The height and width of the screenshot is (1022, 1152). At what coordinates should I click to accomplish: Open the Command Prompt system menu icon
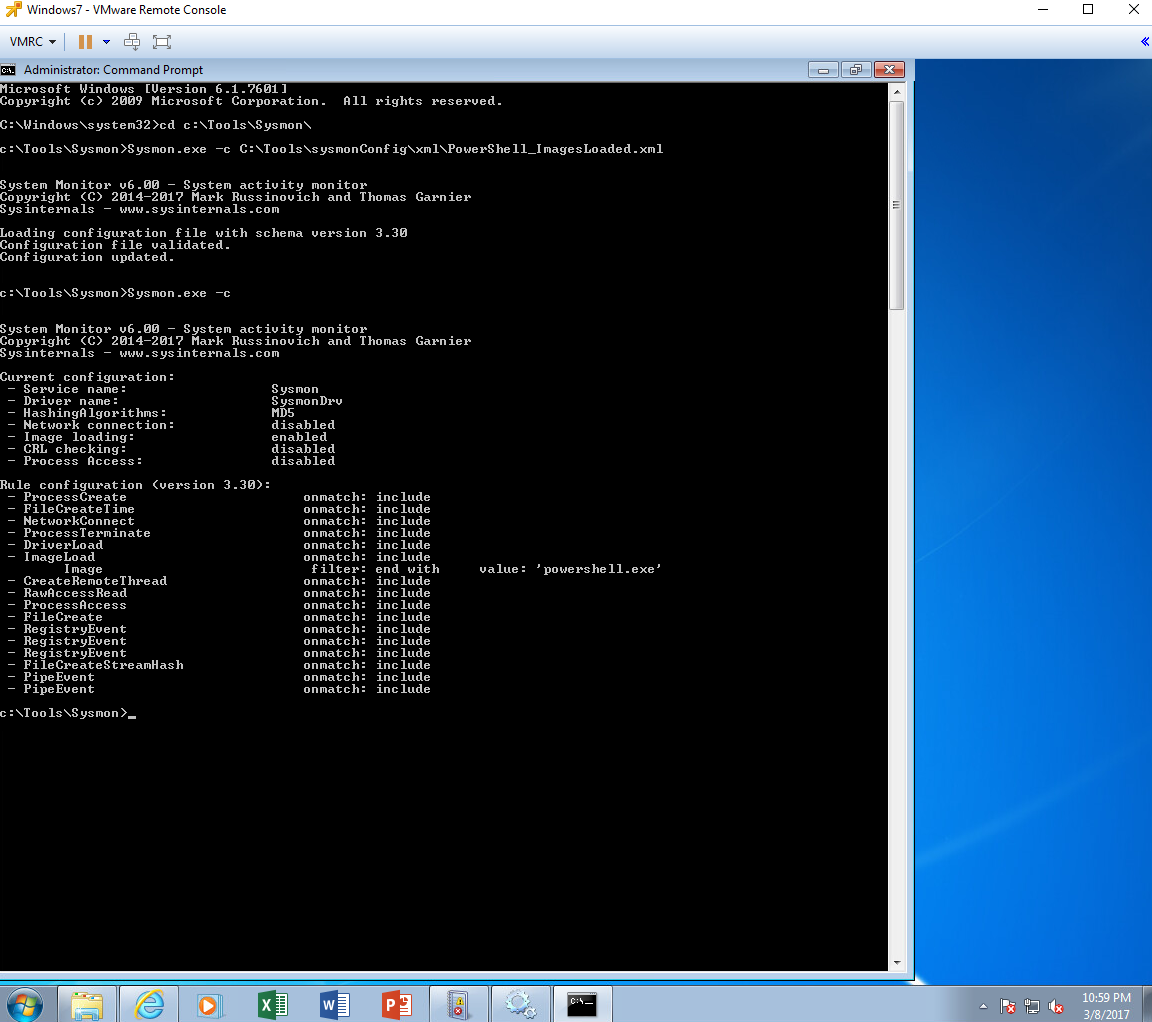8,70
